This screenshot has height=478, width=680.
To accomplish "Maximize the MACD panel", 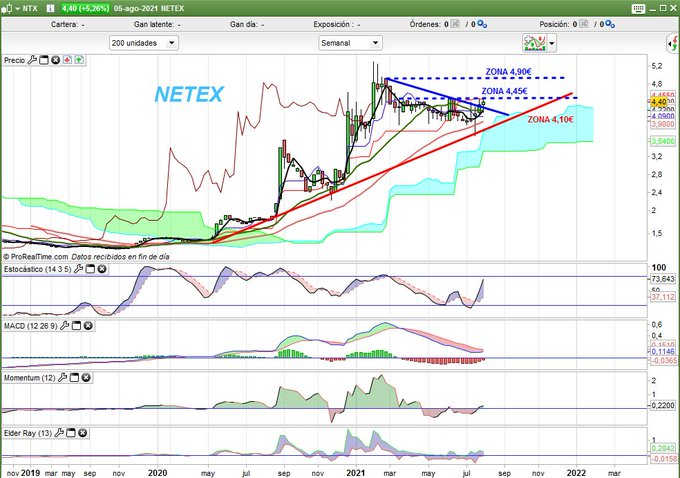I will (76, 325).
